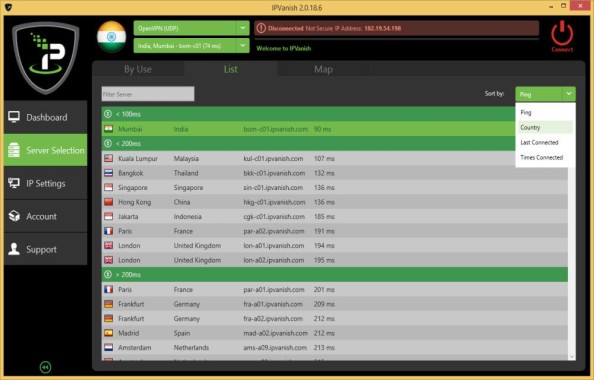Select fra-a02.ipvanish.com hostname
The height and width of the screenshot is (380, 594).
click(273, 319)
